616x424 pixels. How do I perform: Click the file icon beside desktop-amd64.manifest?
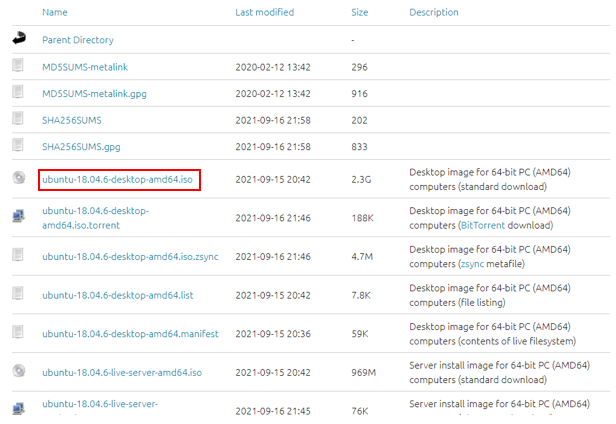18,332
